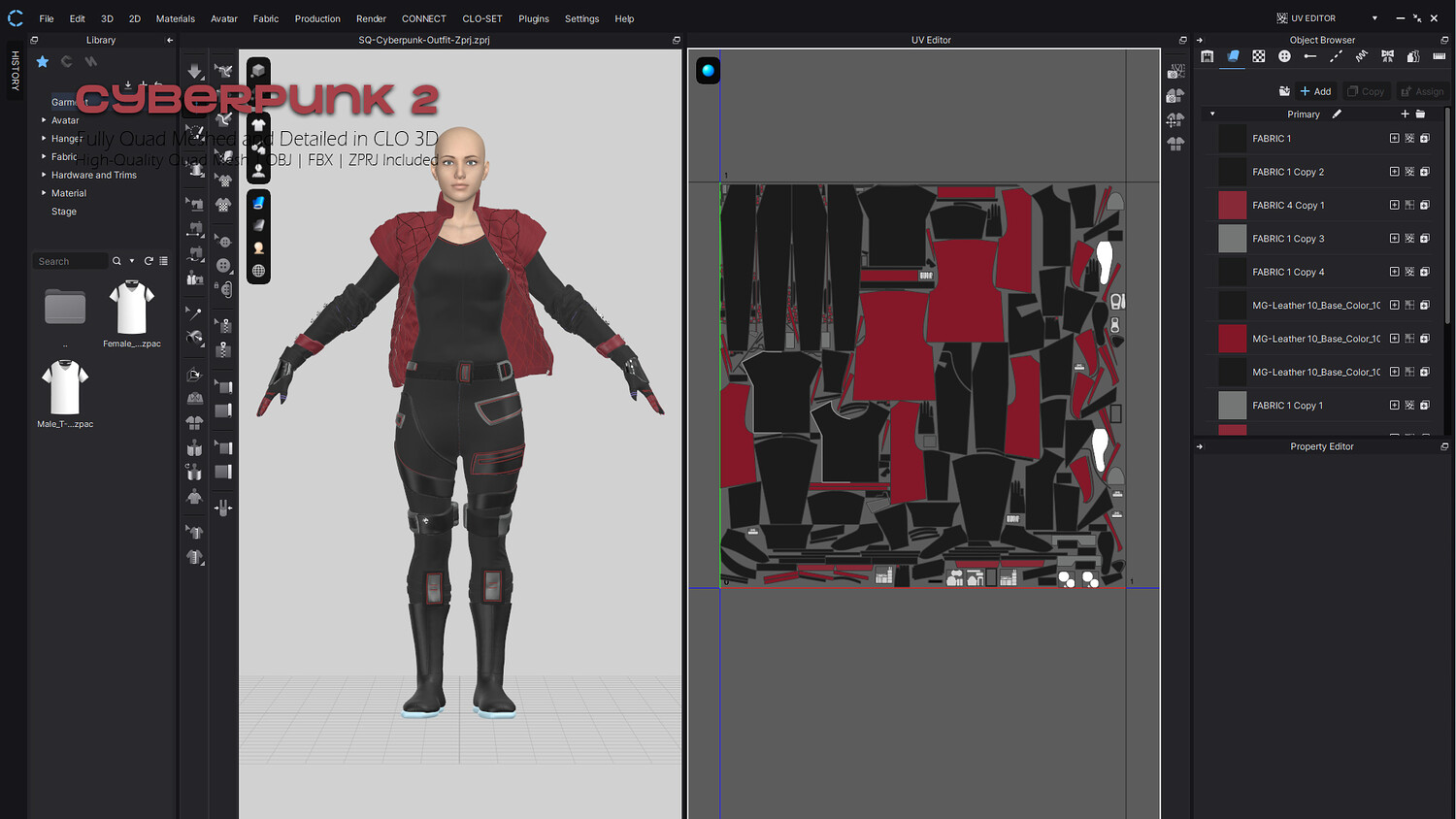The image size is (1456, 819).
Task: Open the Materials menu
Action: [176, 18]
